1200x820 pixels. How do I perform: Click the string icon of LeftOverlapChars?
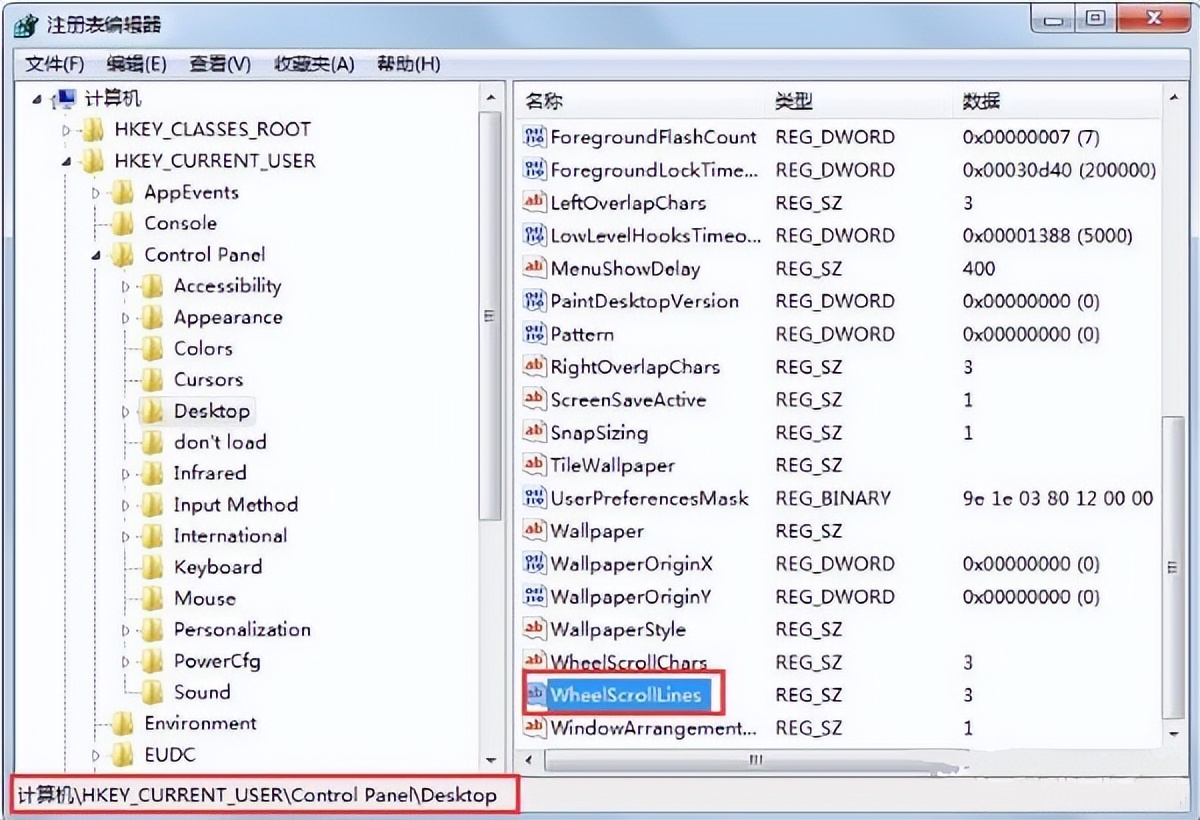535,203
